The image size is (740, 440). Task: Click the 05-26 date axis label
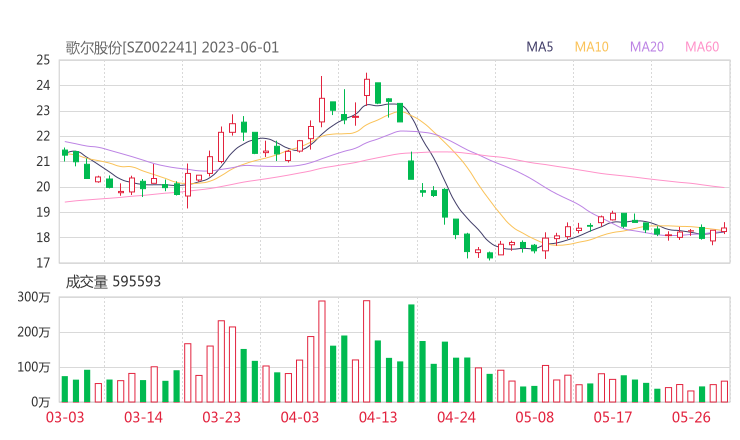(x=691, y=417)
